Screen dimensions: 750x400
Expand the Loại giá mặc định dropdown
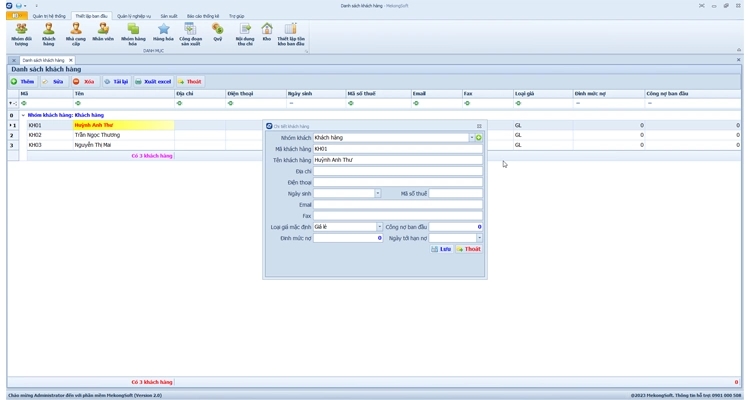click(379, 227)
